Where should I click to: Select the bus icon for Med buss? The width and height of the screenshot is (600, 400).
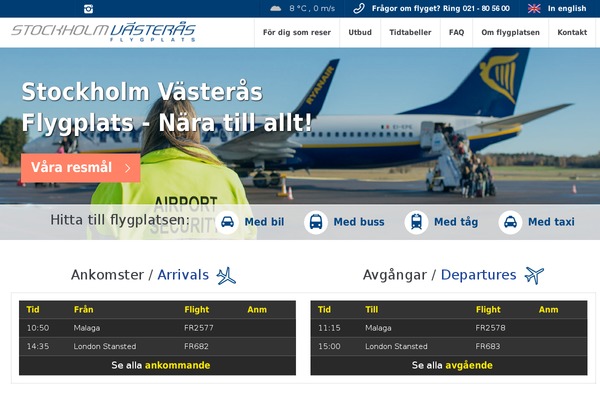click(x=316, y=222)
